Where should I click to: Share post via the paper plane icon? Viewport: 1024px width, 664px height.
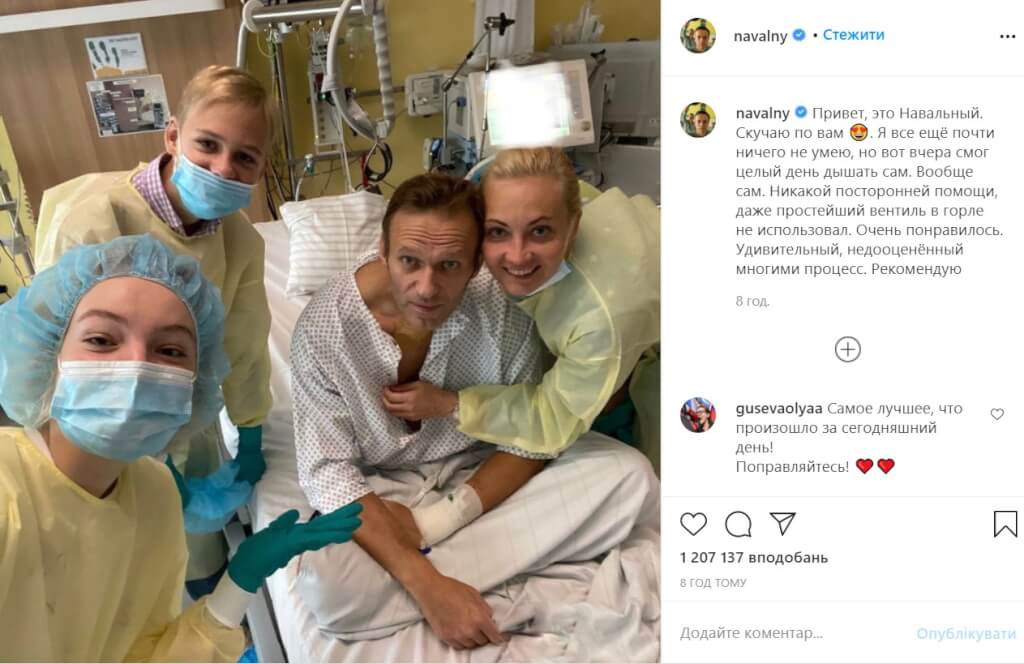point(782,523)
